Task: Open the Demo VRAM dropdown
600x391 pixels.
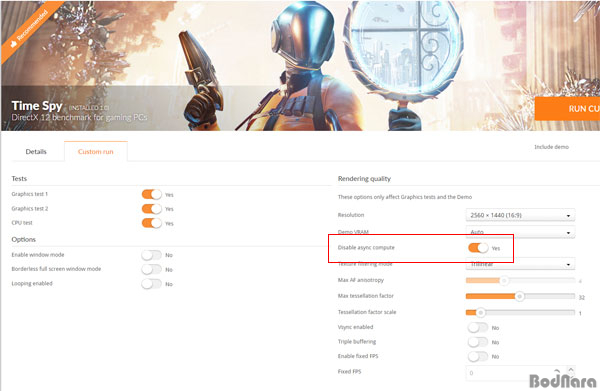Action: 520,232
